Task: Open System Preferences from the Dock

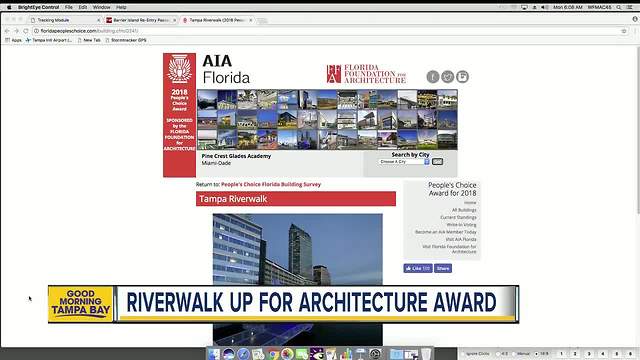Action: [x=376, y=354]
